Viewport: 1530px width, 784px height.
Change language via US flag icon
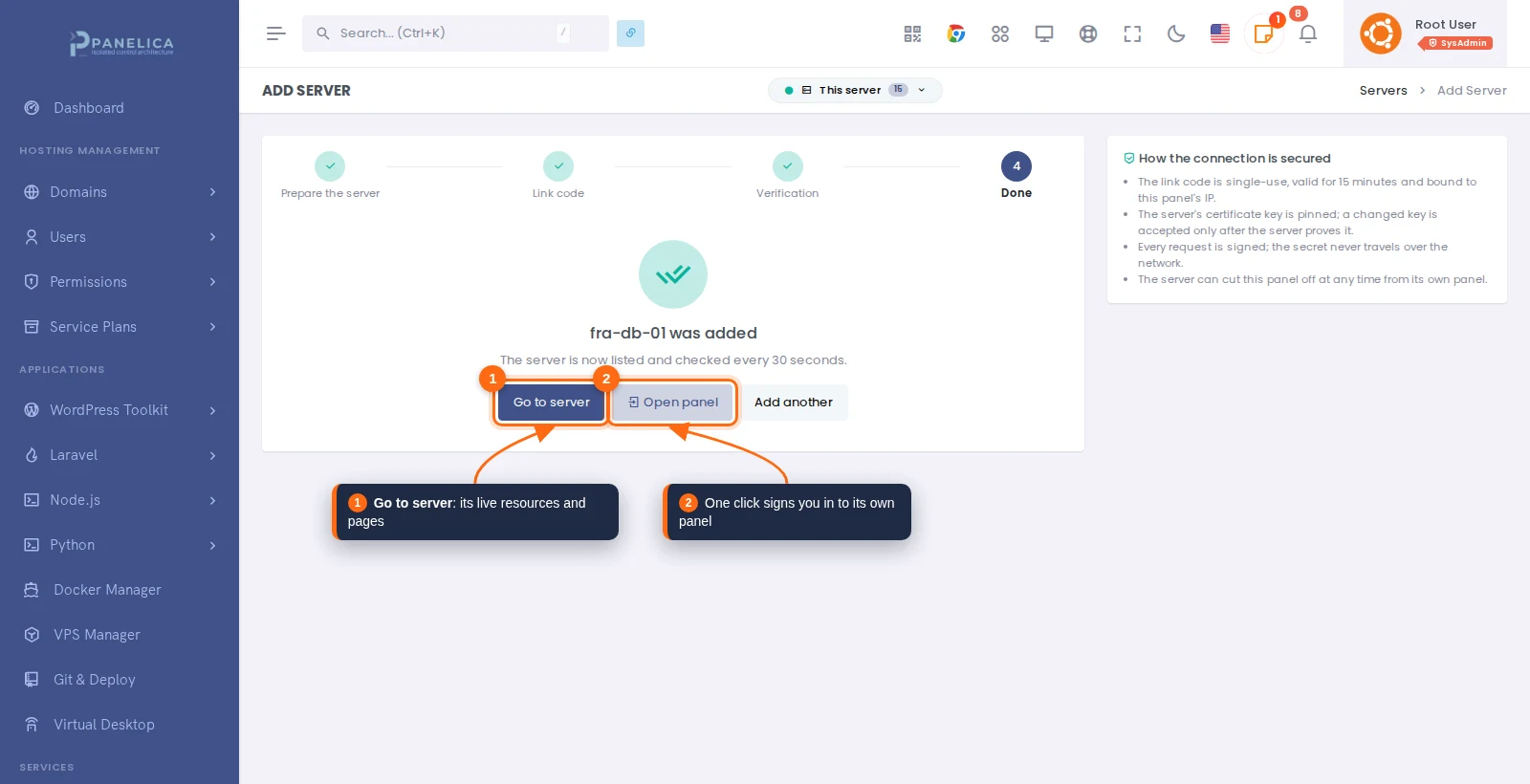coord(1220,33)
